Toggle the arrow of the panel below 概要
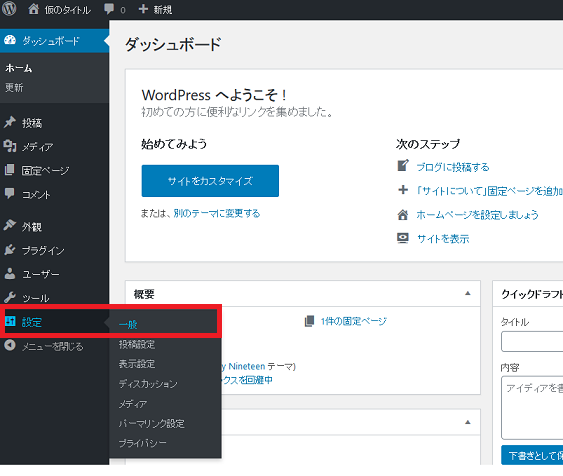 [x=467, y=422]
